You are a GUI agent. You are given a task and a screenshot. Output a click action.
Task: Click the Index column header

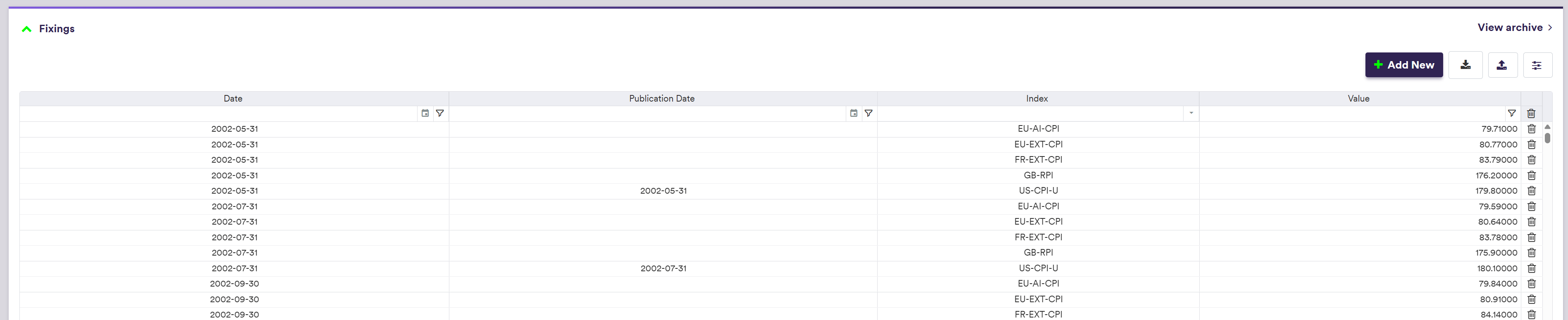1037,99
